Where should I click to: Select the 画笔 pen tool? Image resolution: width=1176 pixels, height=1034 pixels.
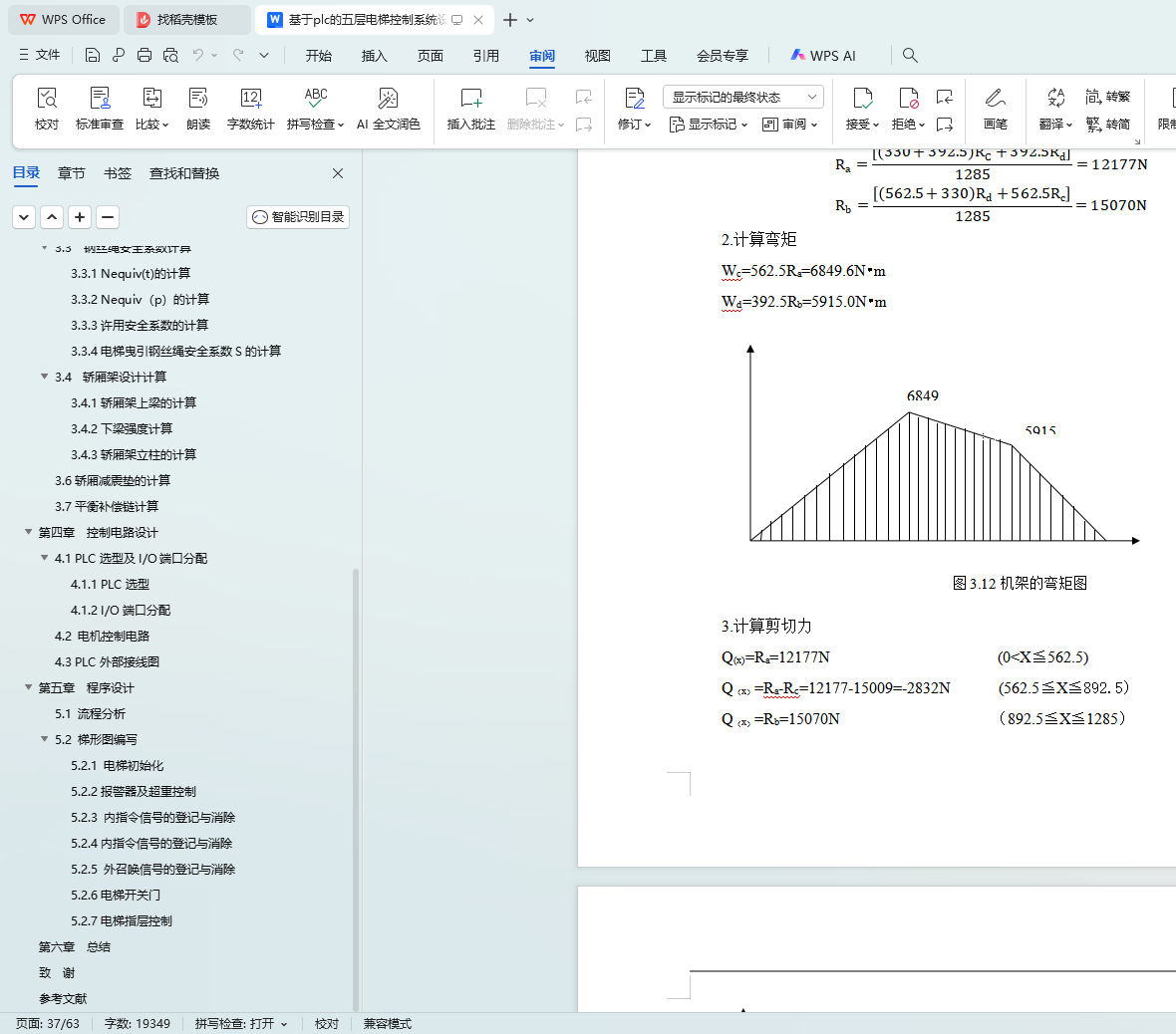[x=996, y=109]
